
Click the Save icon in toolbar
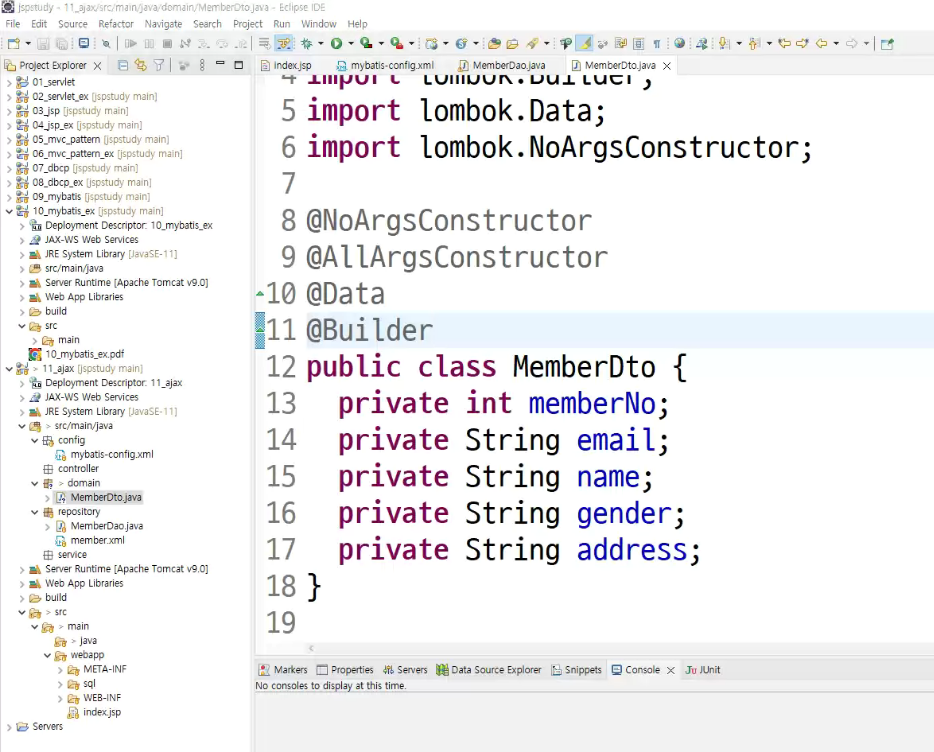(x=43, y=43)
